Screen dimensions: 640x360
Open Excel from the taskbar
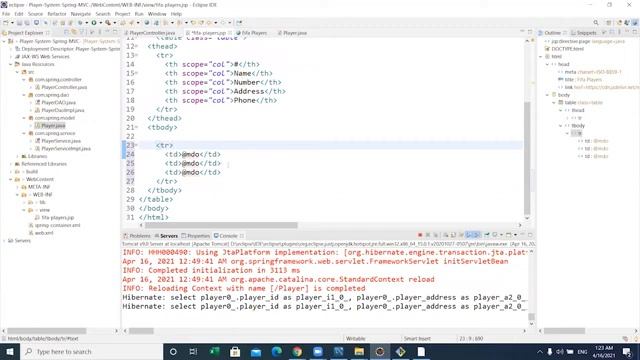214,351
